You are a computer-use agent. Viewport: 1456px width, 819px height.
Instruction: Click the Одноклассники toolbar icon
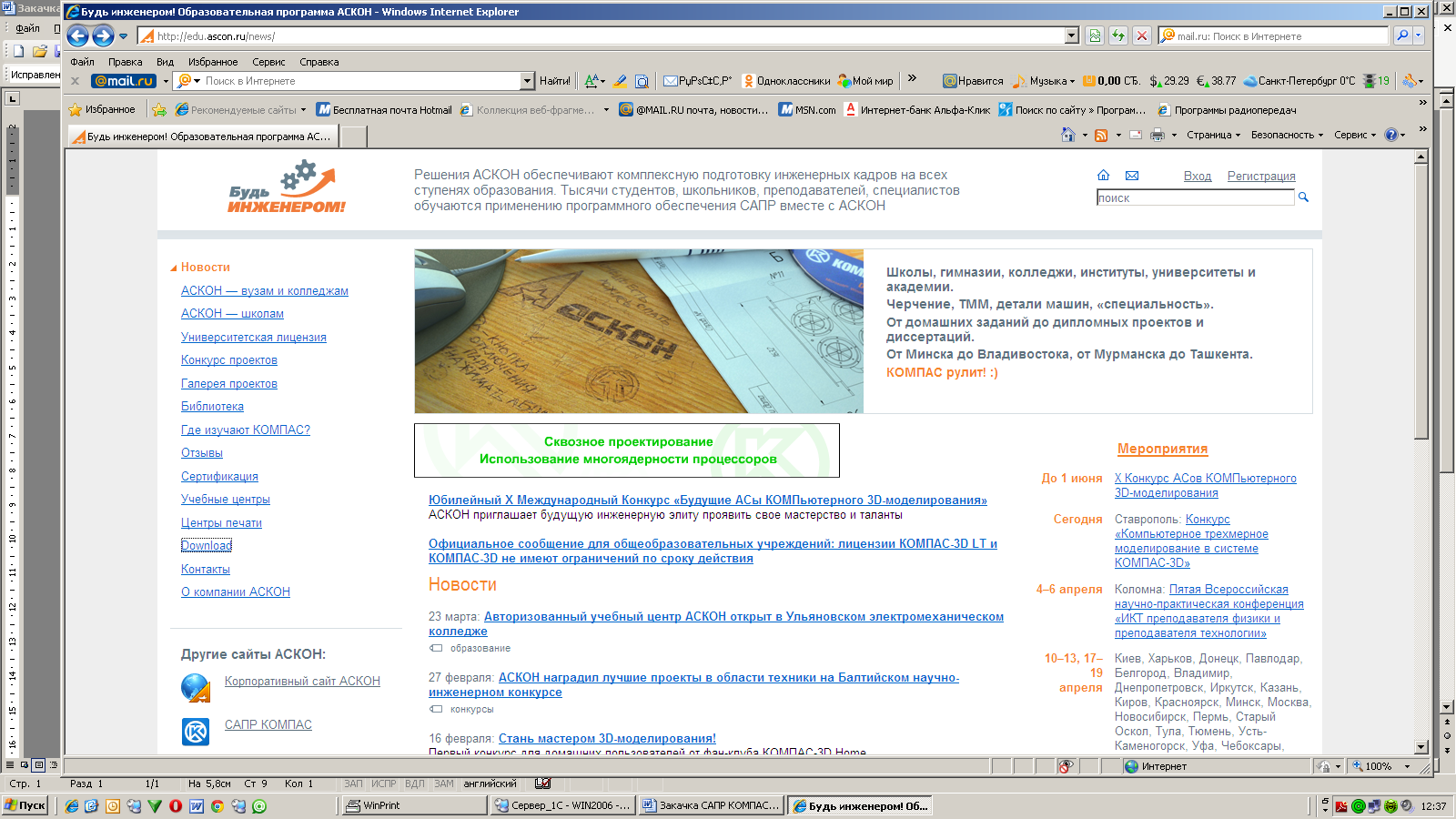coord(749,81)
